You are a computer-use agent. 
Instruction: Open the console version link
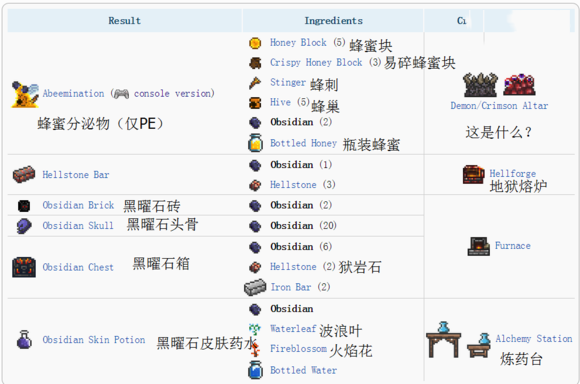(173, 94)
